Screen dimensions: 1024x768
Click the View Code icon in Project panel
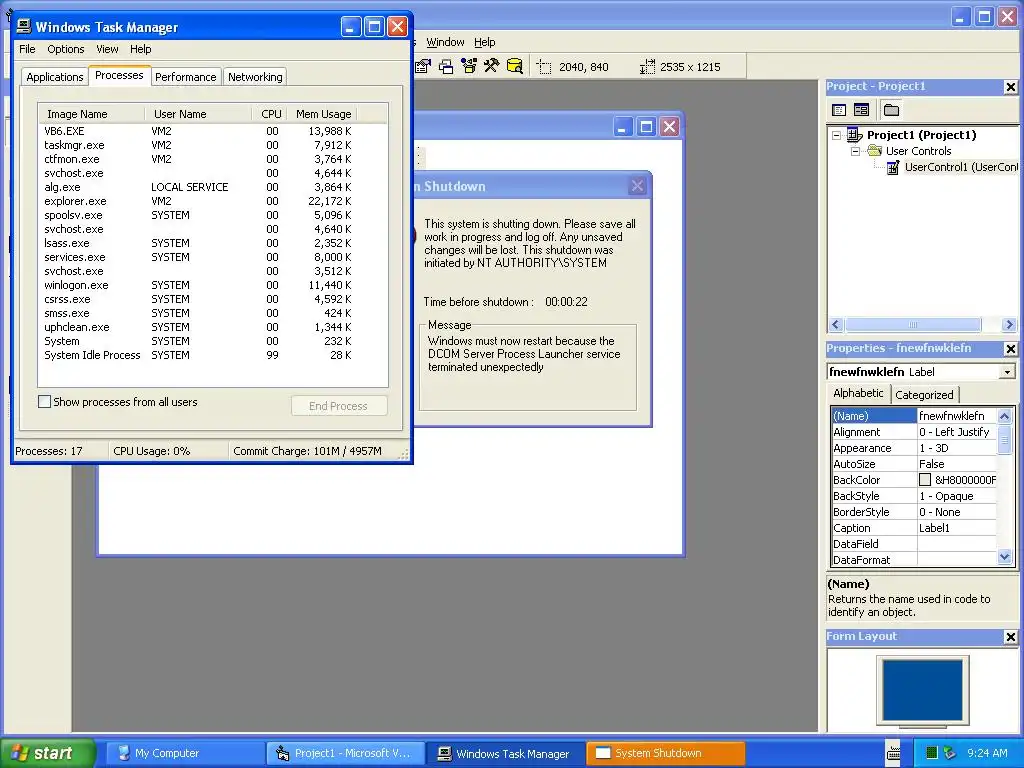point(839,110)
